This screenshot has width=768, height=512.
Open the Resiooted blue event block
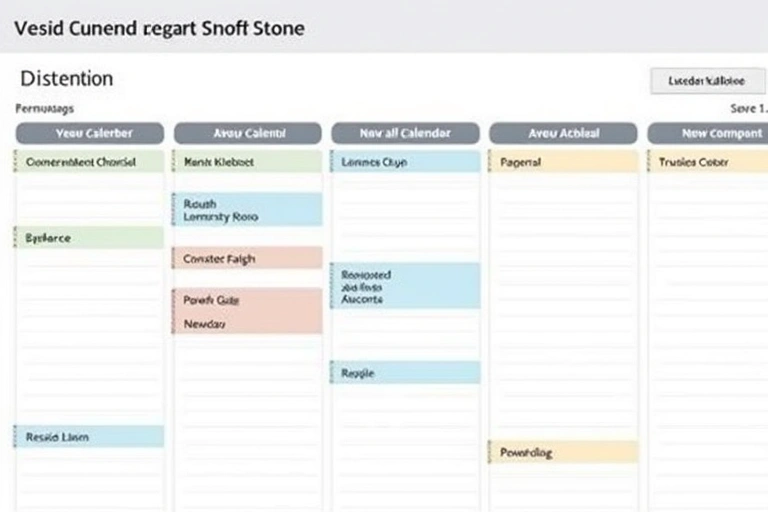coord(405,286)
